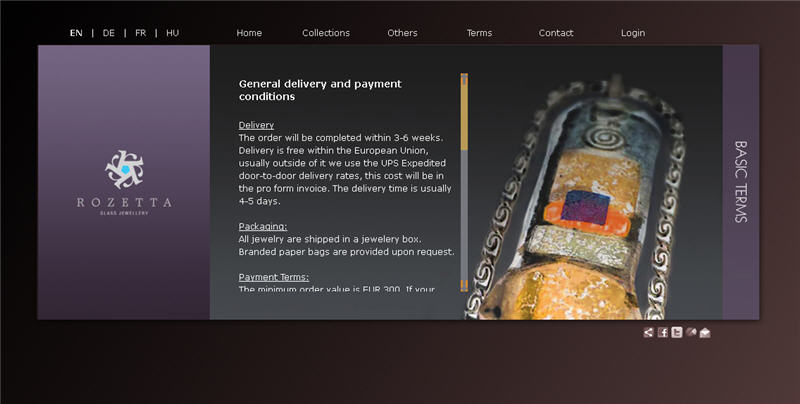The image size is (800, 404).
Task: Open the Twitter share icon
Action: click(x=677, y=333)
